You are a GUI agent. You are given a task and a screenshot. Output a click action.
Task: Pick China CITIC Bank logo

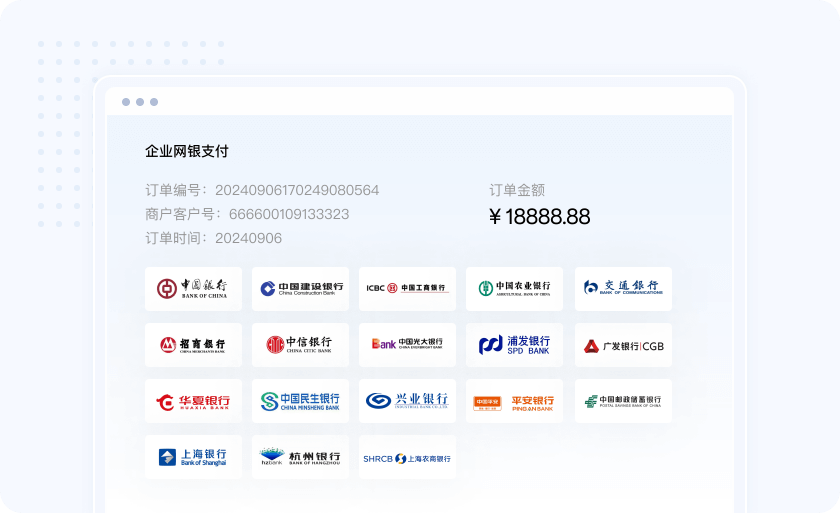point(300,345)
